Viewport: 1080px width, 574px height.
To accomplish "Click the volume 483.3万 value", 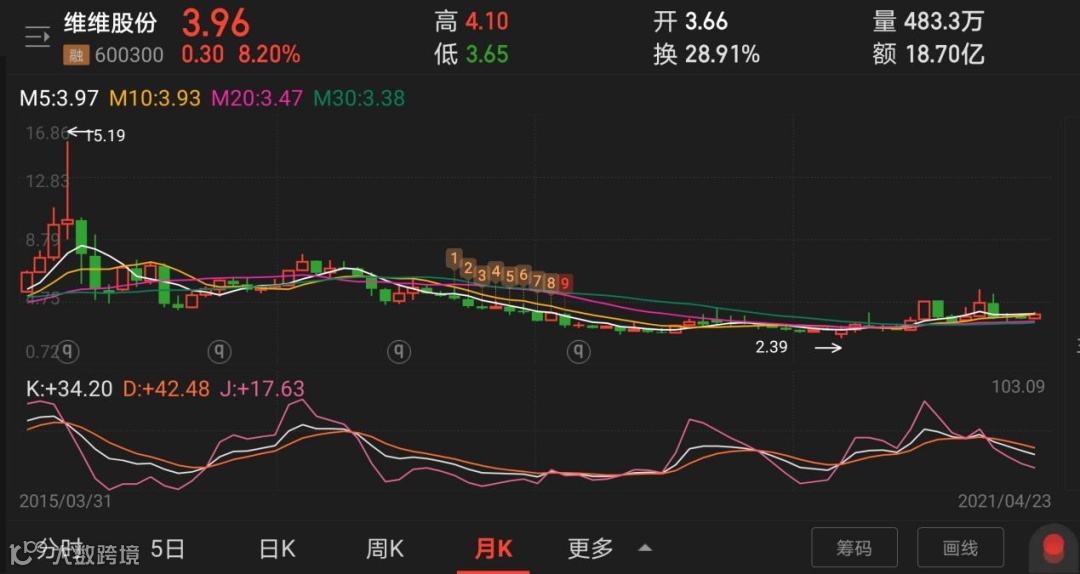I will tap(943, 22).
